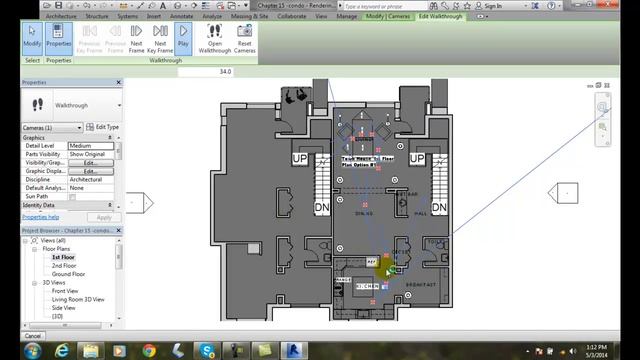Open file from quick access toolbar

[47, 6]
